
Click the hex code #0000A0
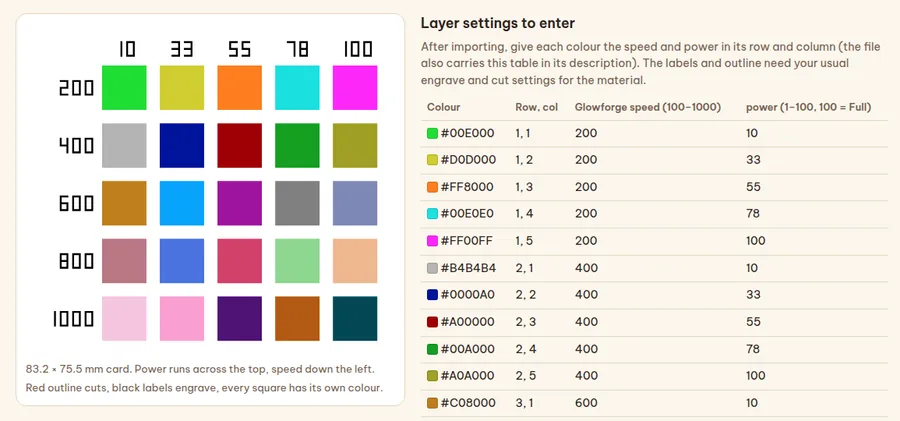click(x=468, y=295)
